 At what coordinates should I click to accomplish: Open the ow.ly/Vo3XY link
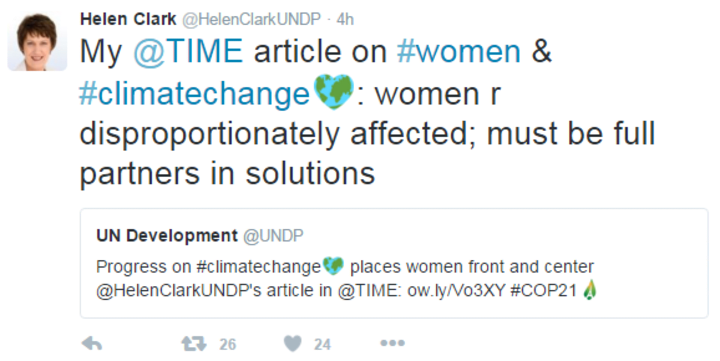point(456,291)
